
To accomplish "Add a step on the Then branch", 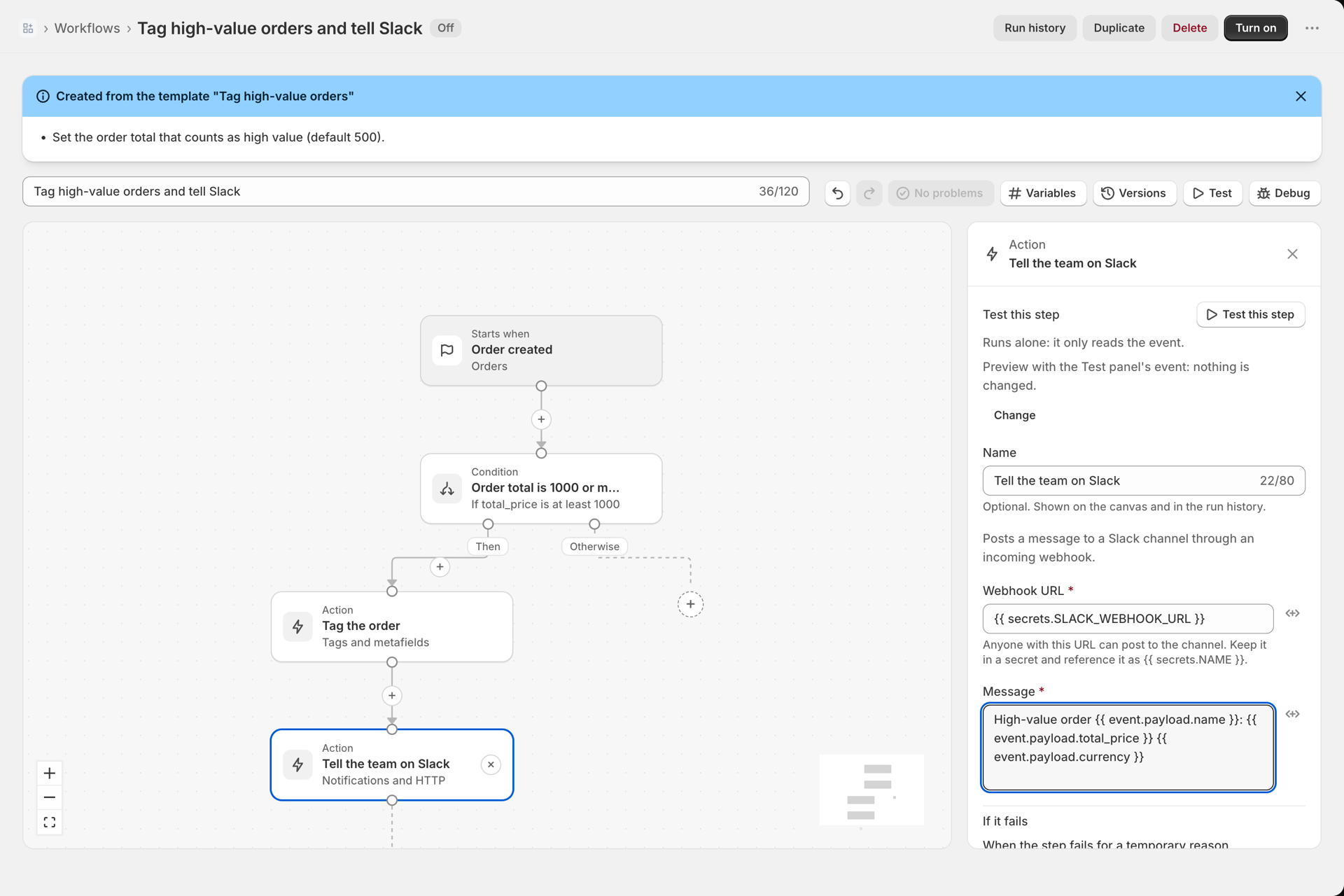I will click(x=440, y=567).
